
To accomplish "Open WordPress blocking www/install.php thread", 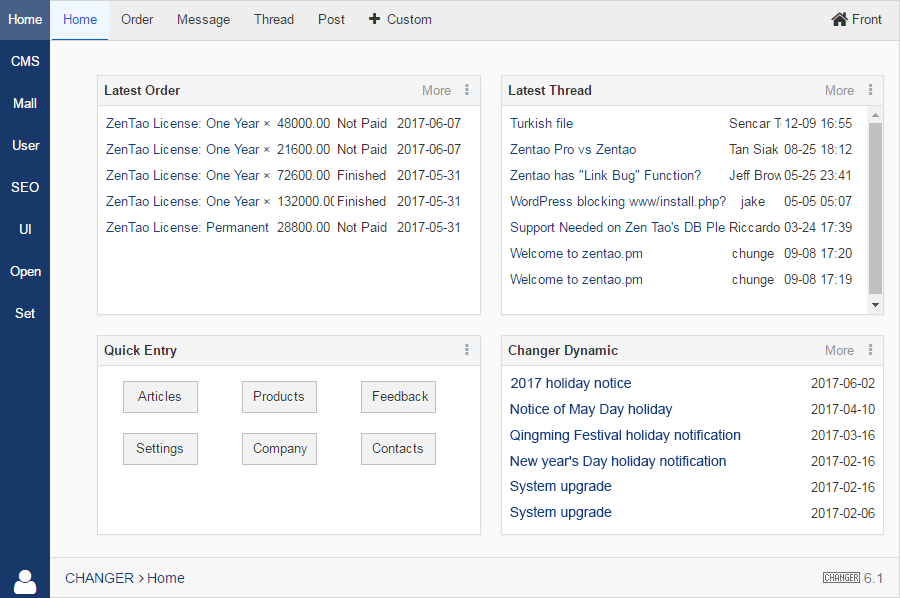I will coord(618,201).
